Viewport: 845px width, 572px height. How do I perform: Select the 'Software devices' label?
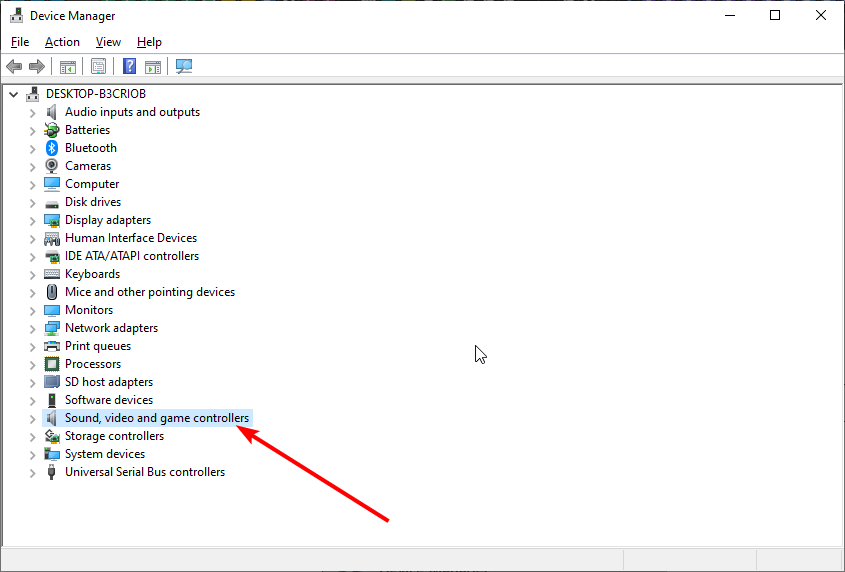pyautogui.click(x=109, y=400)
